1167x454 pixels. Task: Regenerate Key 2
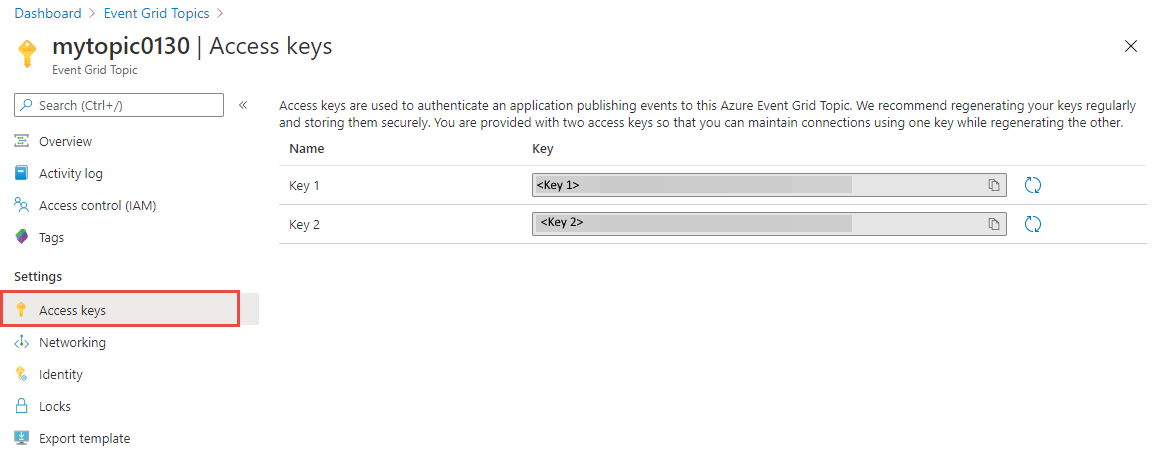1034,224
